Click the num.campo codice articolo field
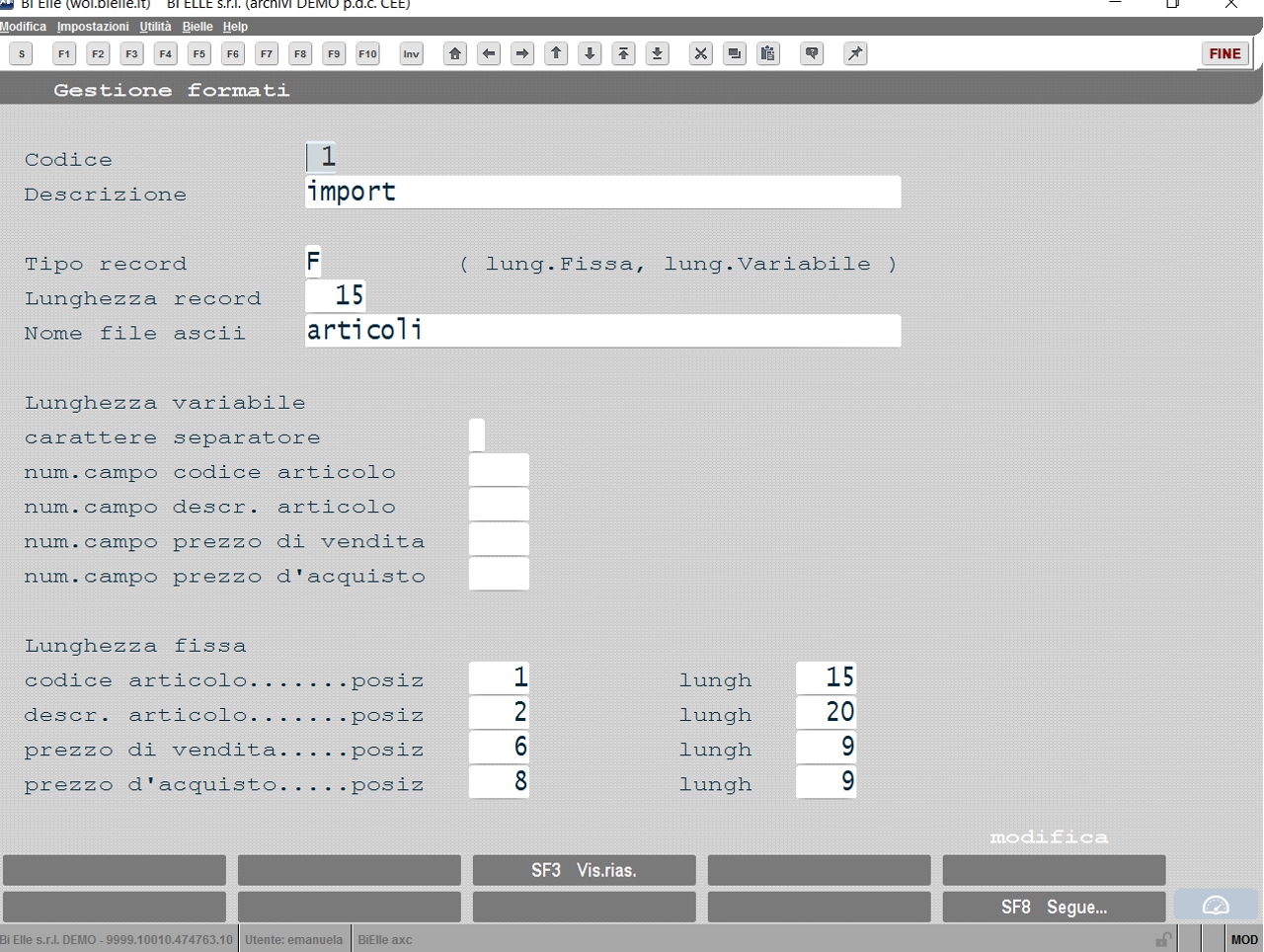Image resolution: width=1264 pixels, height=952 pixels. [499, 470]
